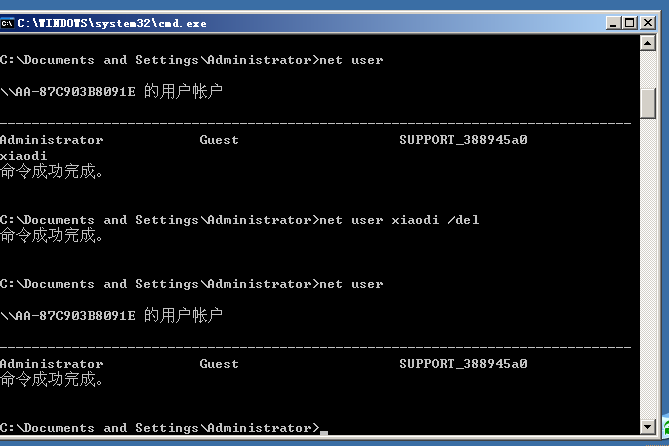Viewport: 669px width, 446px height.
Task: Click the first Administrator account entry
Action: point(51,140)
